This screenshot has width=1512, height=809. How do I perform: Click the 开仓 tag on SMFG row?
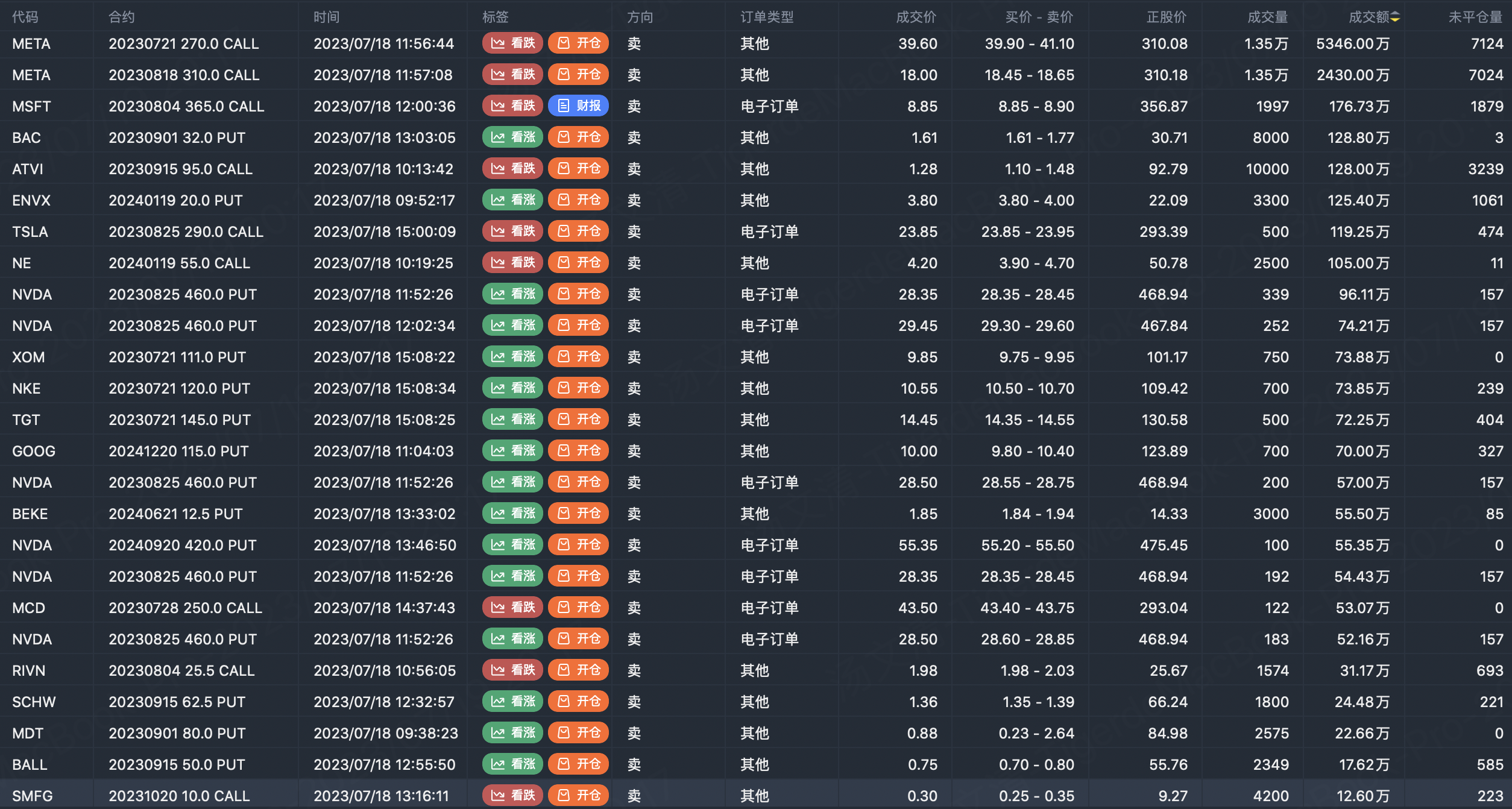(x=578, y=796)
